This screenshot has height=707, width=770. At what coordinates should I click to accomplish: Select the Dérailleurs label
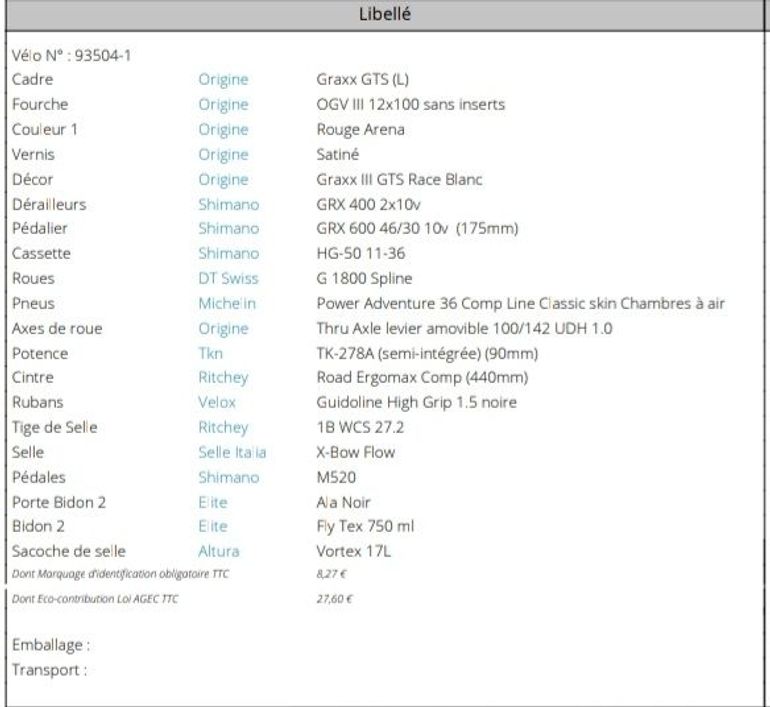tap(49, 204)
